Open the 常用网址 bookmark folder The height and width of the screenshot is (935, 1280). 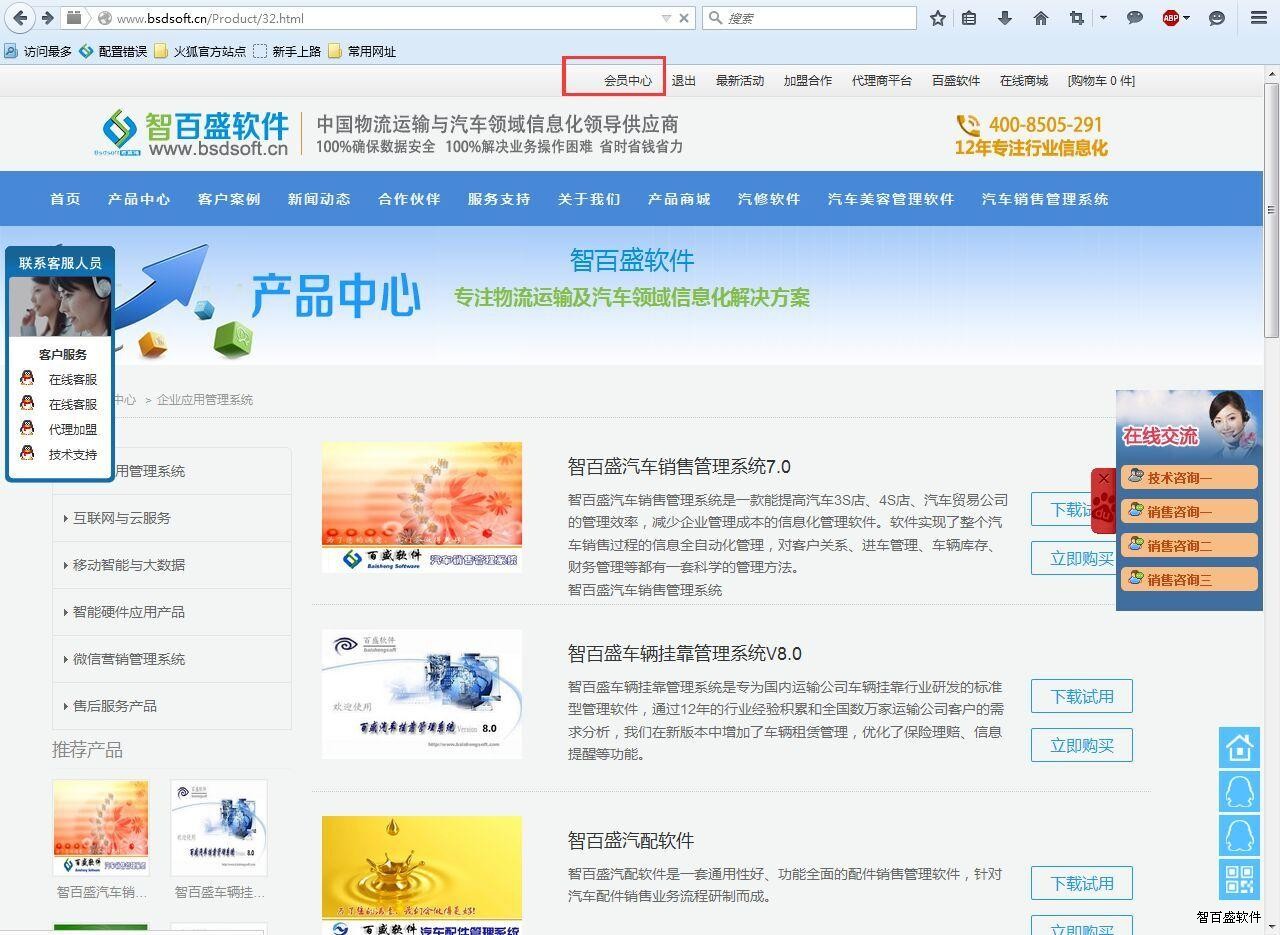click(362, 51)
